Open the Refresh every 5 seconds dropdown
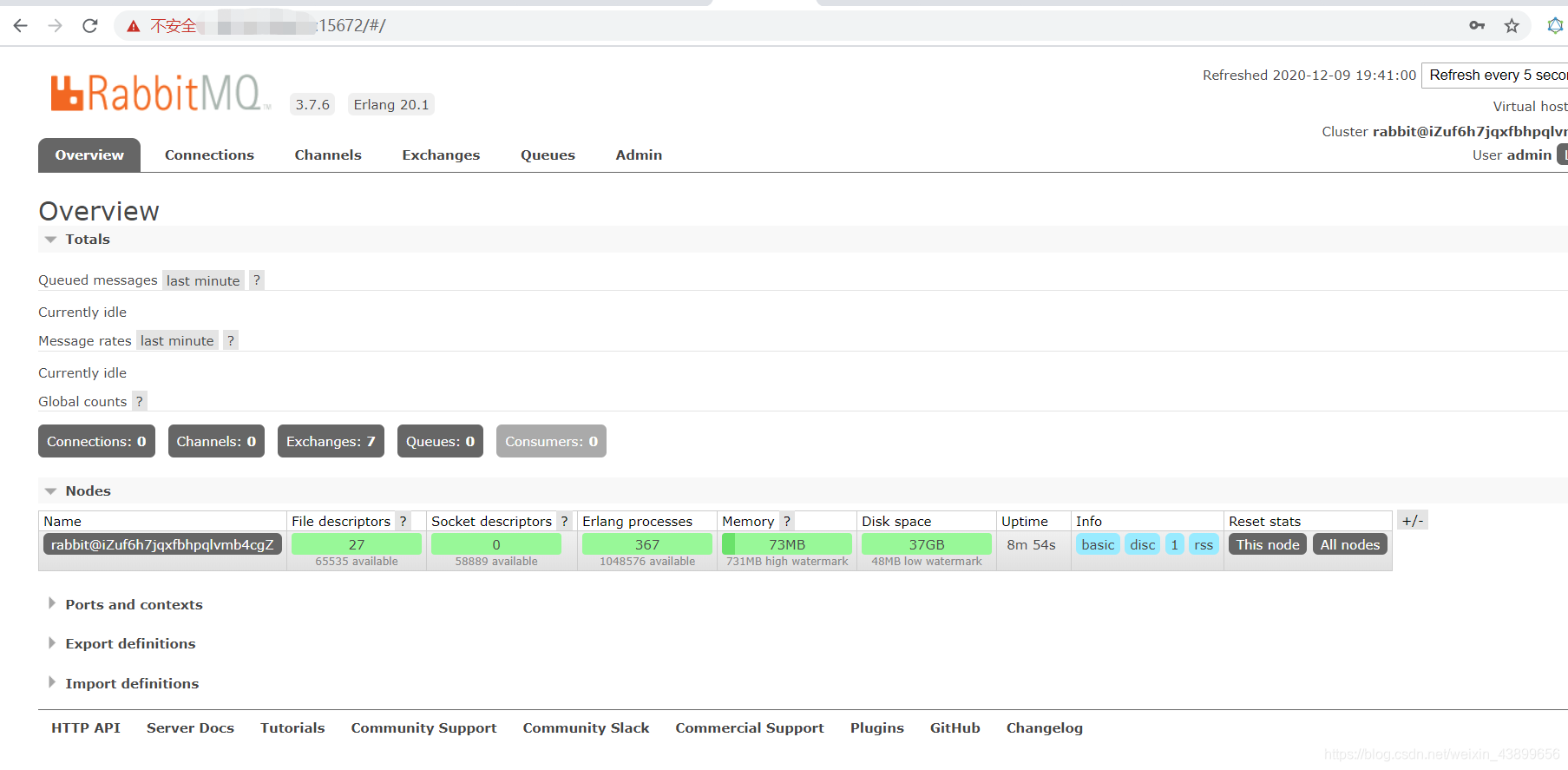This screenshot has height=770, width=1568. point(1495,76)
